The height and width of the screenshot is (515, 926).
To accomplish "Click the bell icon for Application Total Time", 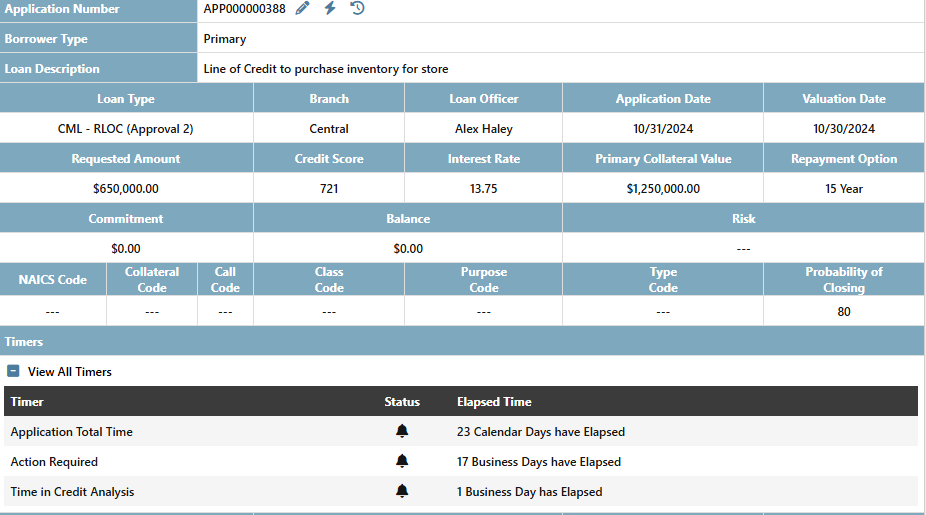I will [402, 432].
